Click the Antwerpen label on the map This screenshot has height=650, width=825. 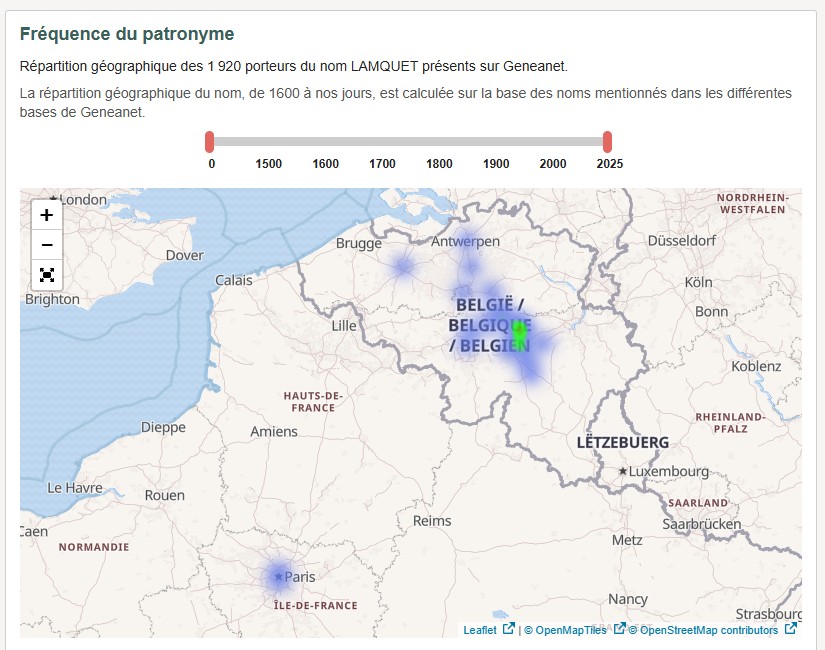click(465, 242)
